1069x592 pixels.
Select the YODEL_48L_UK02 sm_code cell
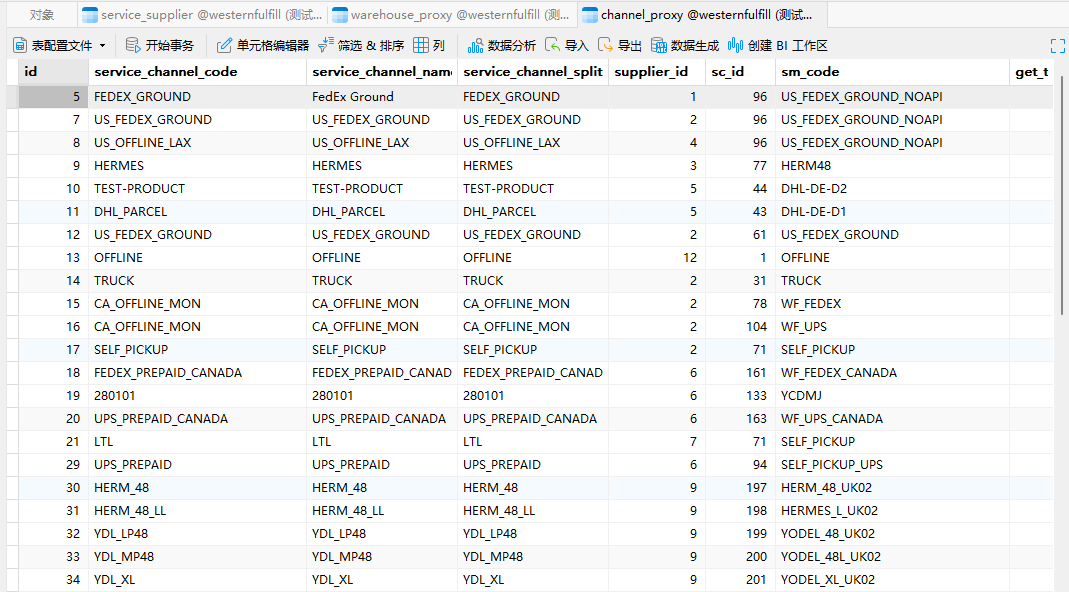point(892,557)
